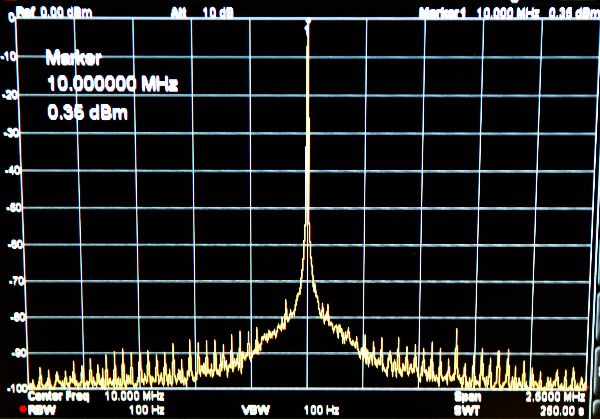This screenshot has width=600, height=419.
Task: Click the '-70' amplitude axis label
Action: [16, 282]
